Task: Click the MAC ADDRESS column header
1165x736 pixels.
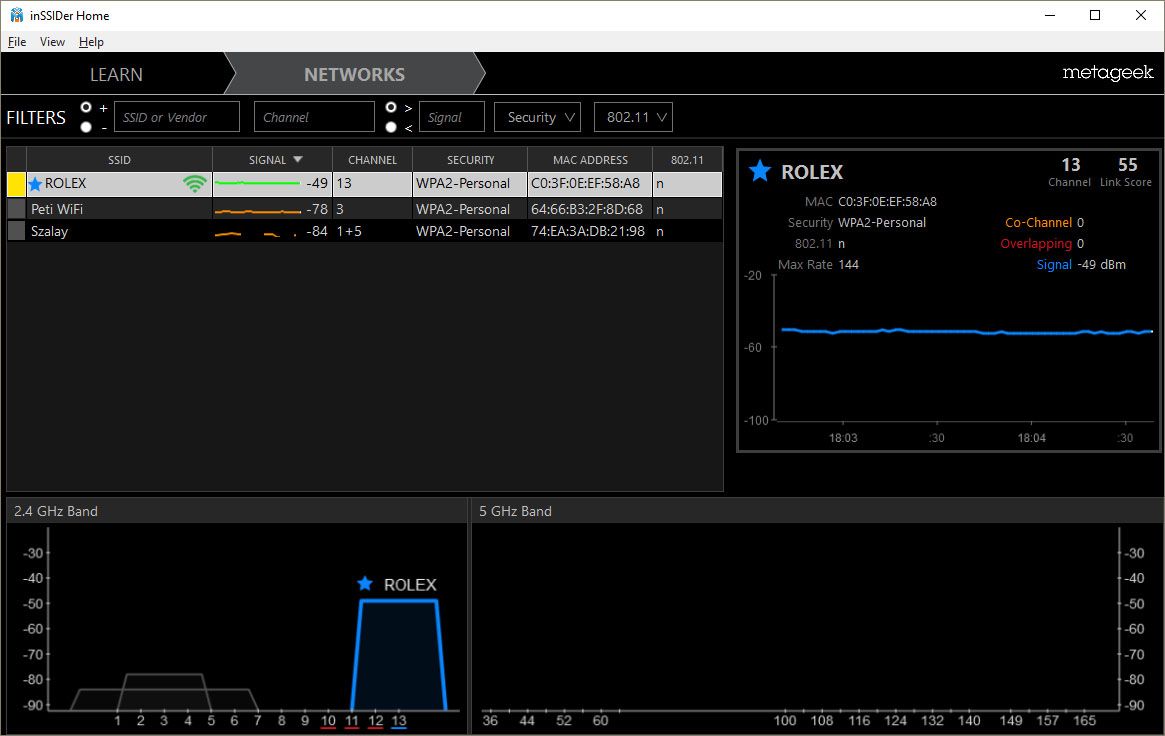Action: [x=590, y=160]
